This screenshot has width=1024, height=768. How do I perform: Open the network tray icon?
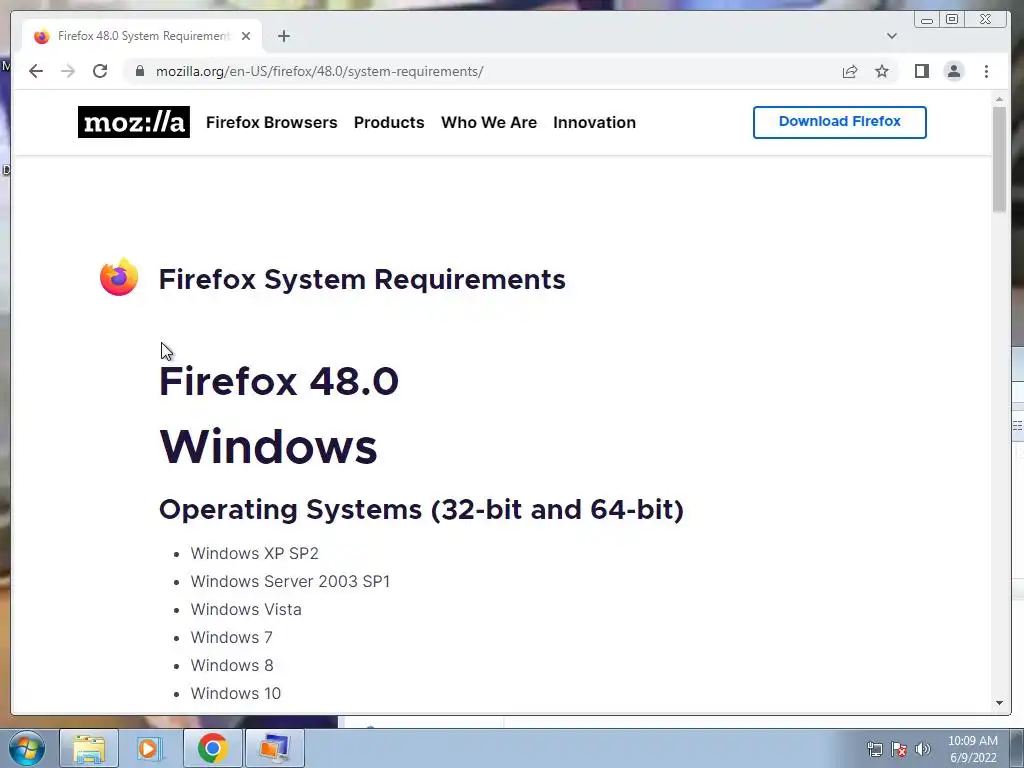(x=875, y=749)
